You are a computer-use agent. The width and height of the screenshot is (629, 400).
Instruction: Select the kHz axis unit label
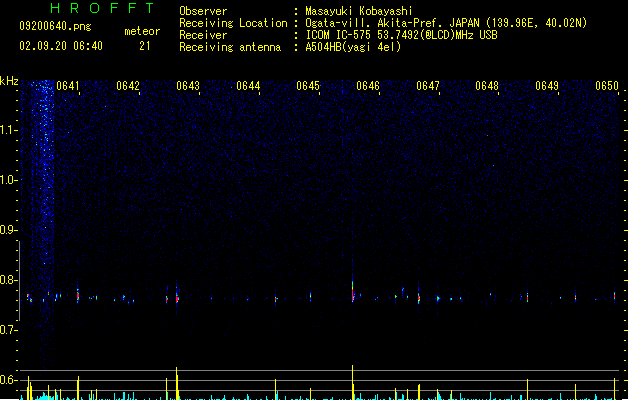click(9, 81)
